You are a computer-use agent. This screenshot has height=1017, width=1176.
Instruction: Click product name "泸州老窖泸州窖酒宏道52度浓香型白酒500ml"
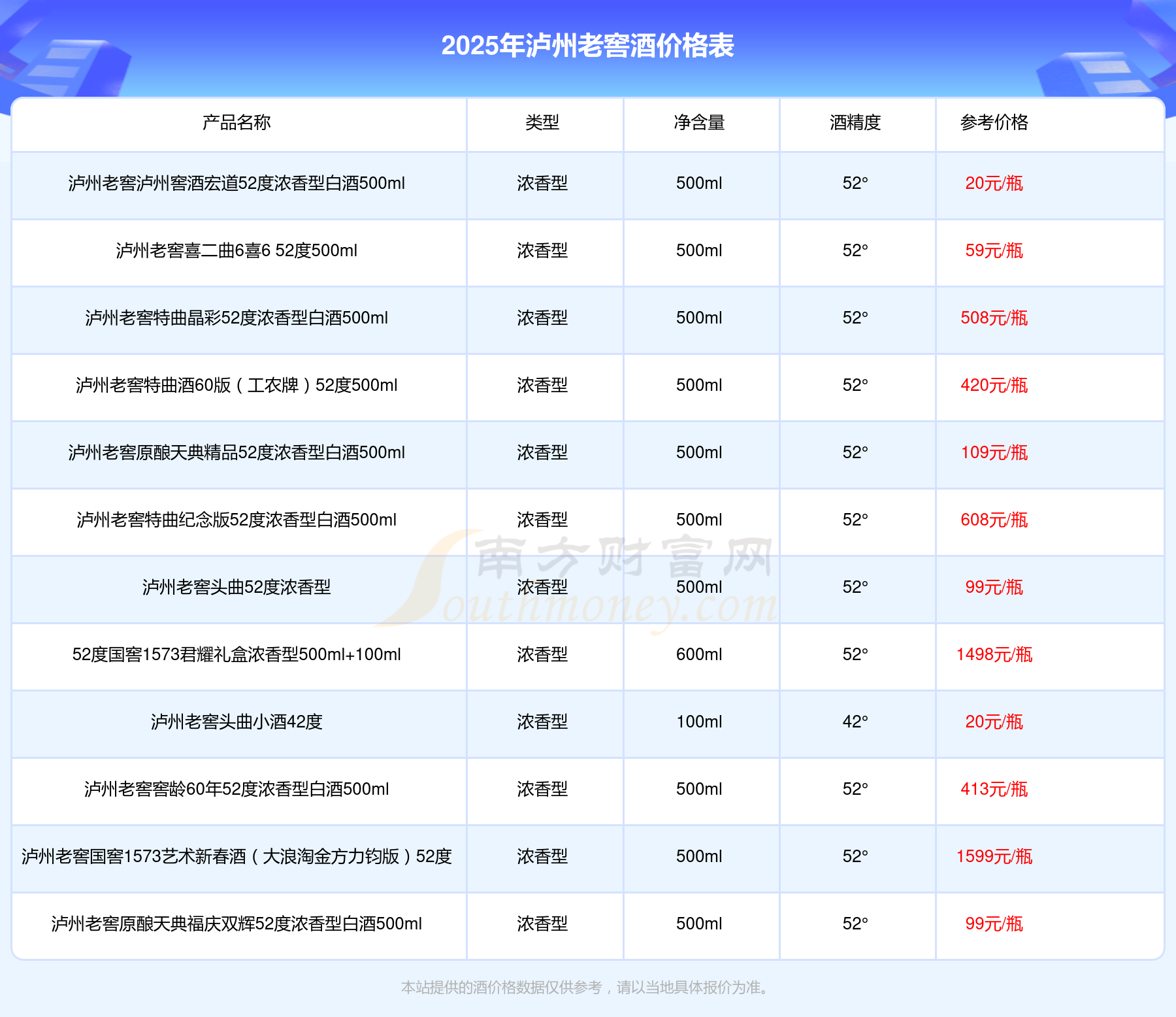click(x=237, y=184)
